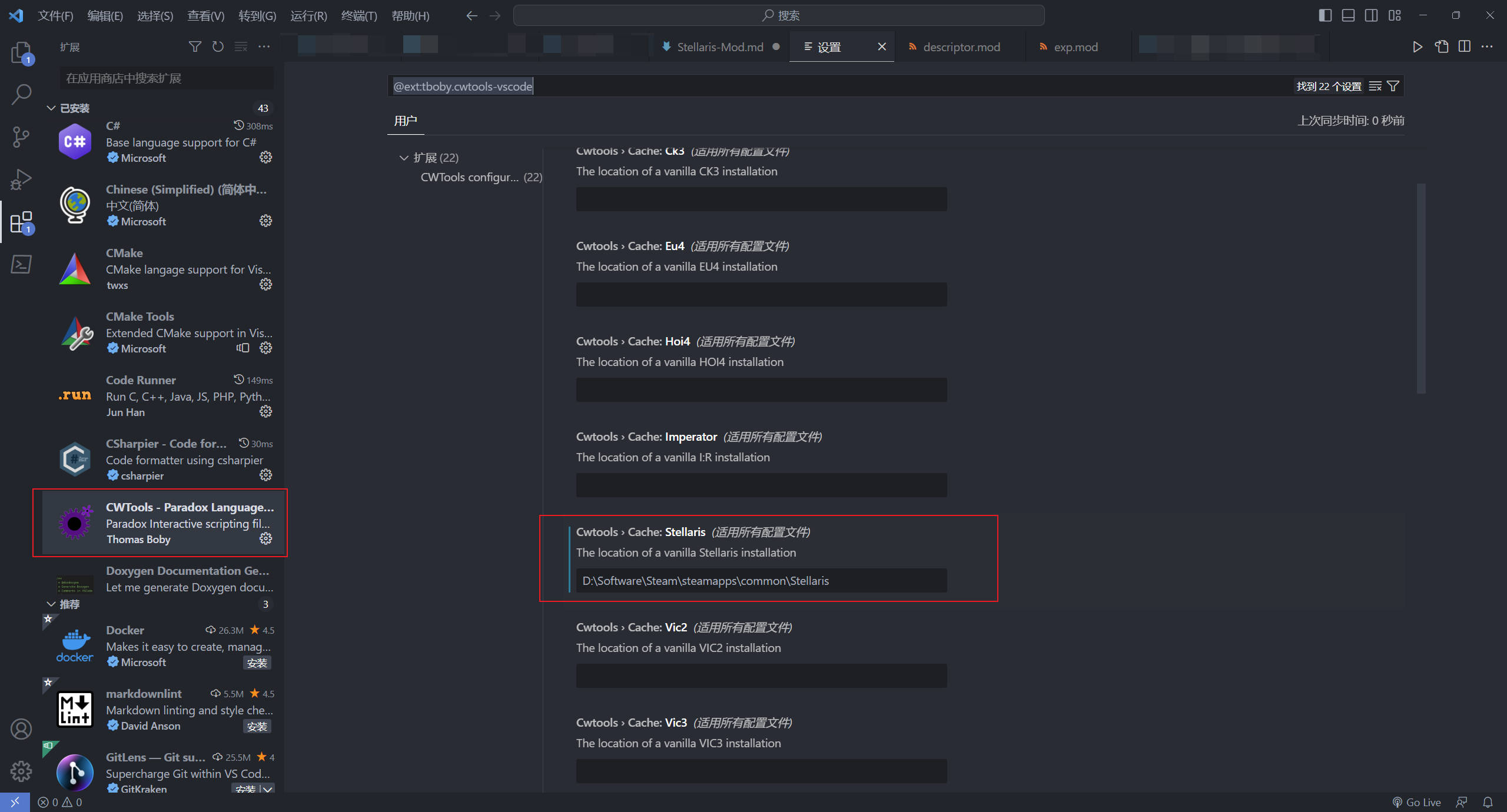The height and width of the screenshot is (812, 1507).
Task: Refresh the extensions list
Action: coord(218,46)
